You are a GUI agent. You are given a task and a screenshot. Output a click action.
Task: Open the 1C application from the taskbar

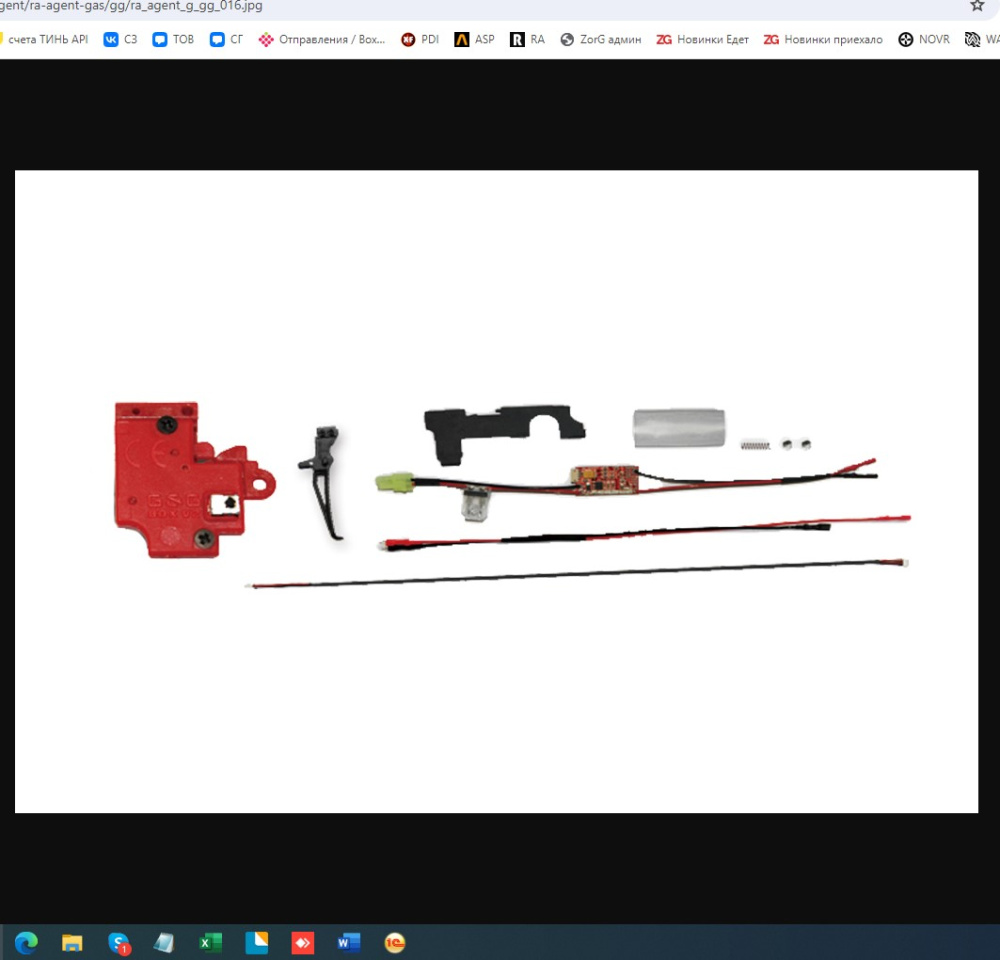pyautogui.click(x=395, y=942)
